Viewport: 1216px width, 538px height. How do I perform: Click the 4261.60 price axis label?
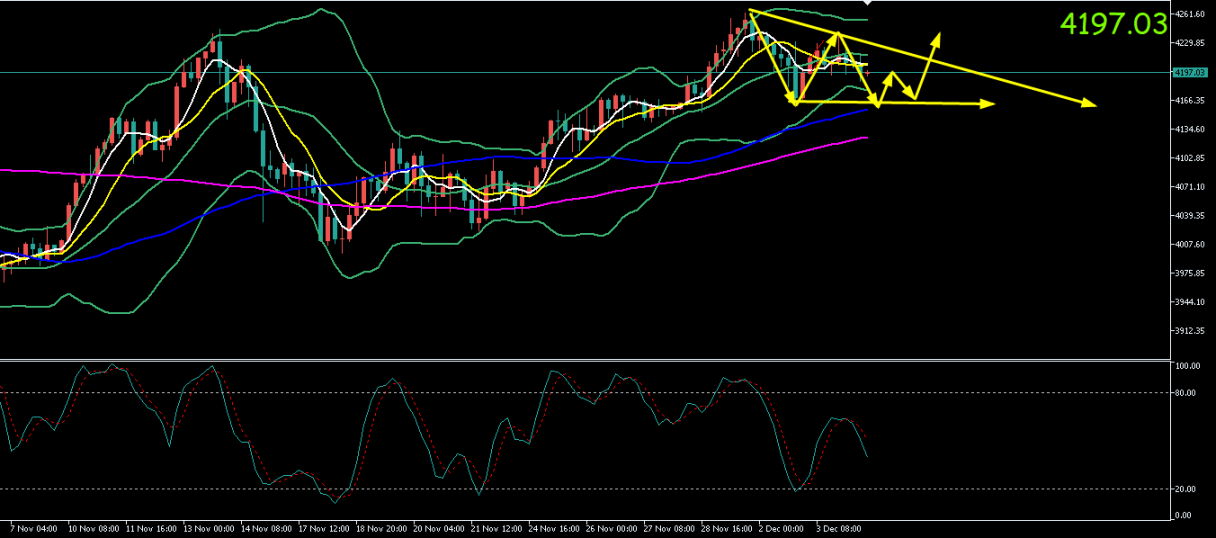pyautogui.click(x=1190, y=14)
